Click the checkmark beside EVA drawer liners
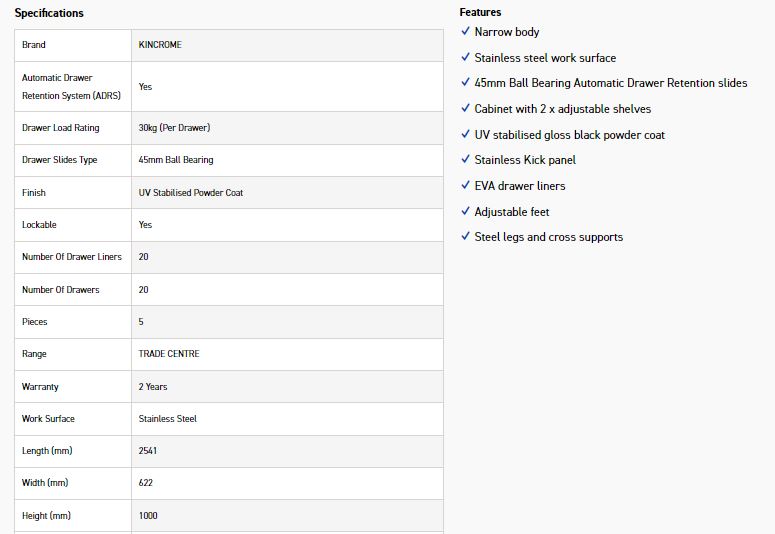The image size is (775, 534). [x=465, y=185]
